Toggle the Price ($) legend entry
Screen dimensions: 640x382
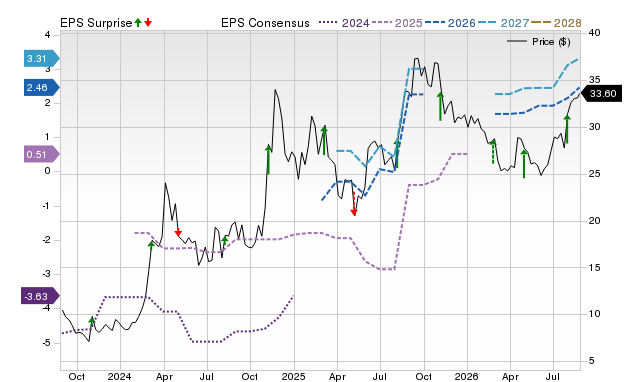[539, 42]
